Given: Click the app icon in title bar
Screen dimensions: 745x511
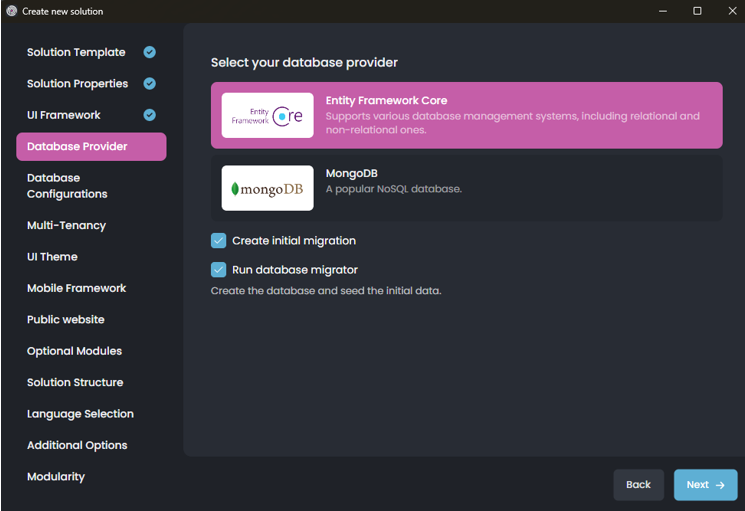Looking at the screenshot, I should (x=11, y=11).
